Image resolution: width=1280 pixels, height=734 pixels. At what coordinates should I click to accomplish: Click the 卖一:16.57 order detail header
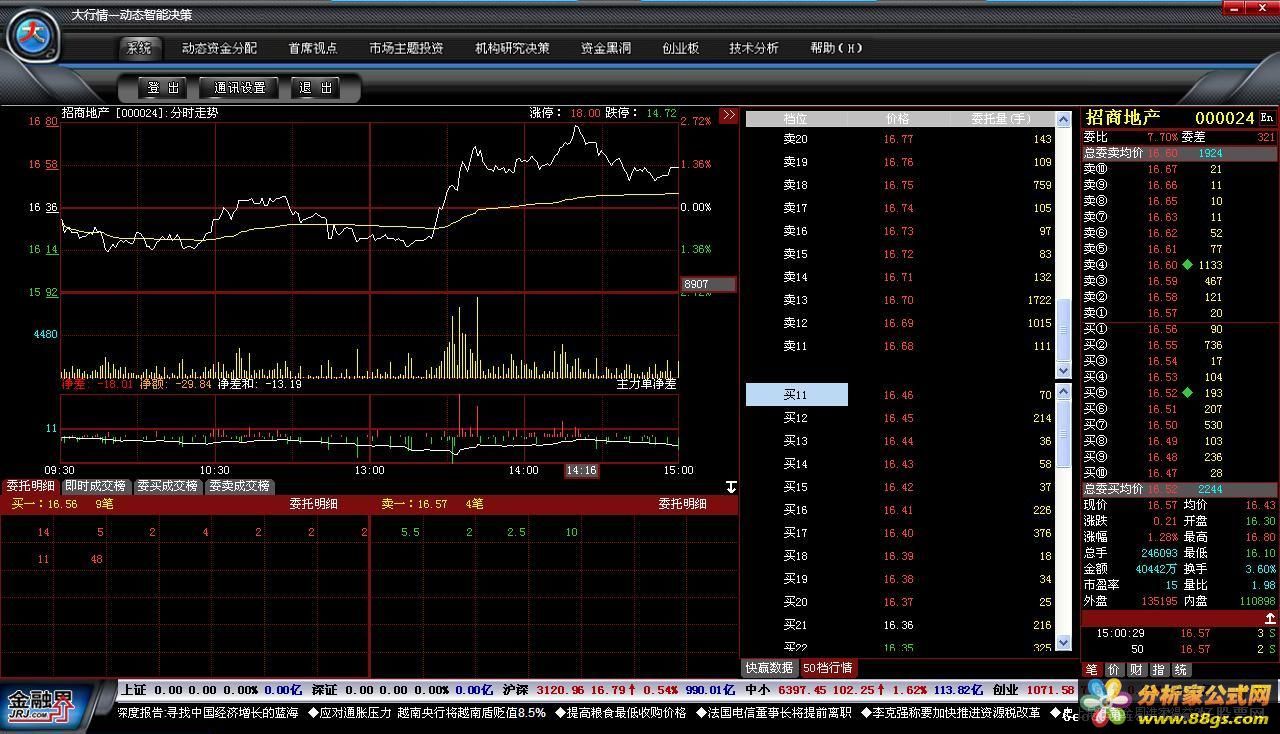coord(414,504)
